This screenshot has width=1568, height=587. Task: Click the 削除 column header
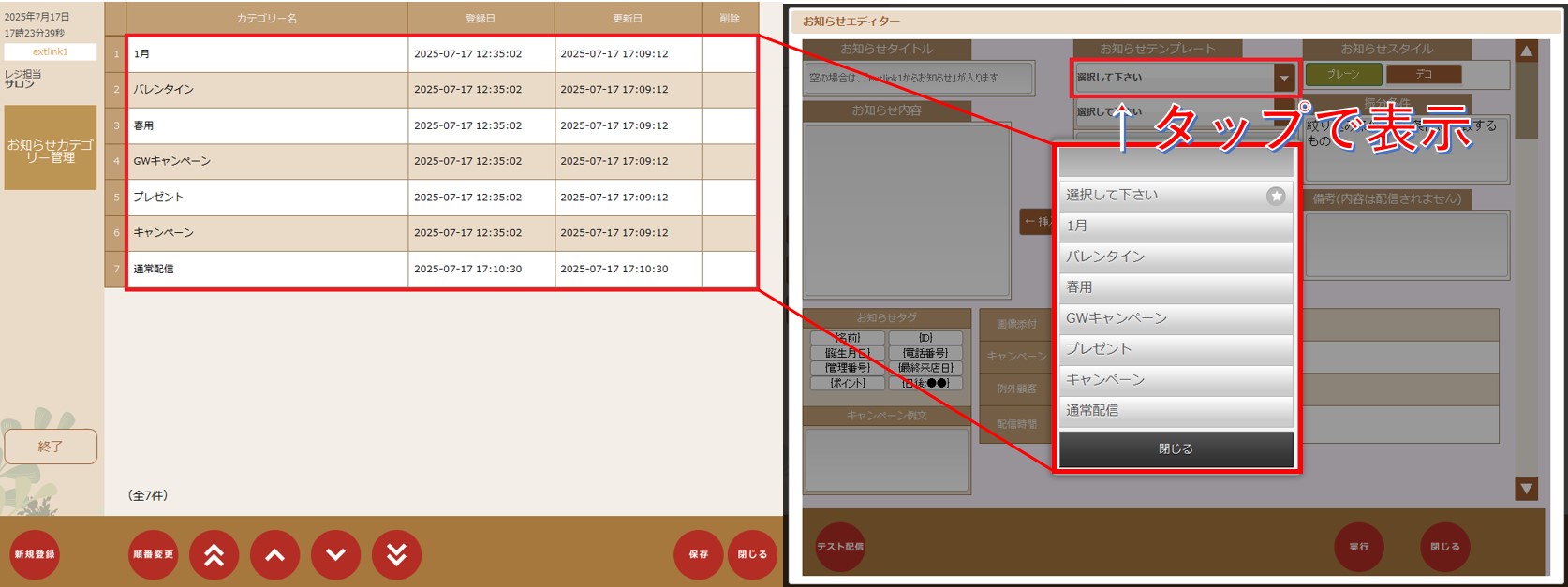(730, 18)
